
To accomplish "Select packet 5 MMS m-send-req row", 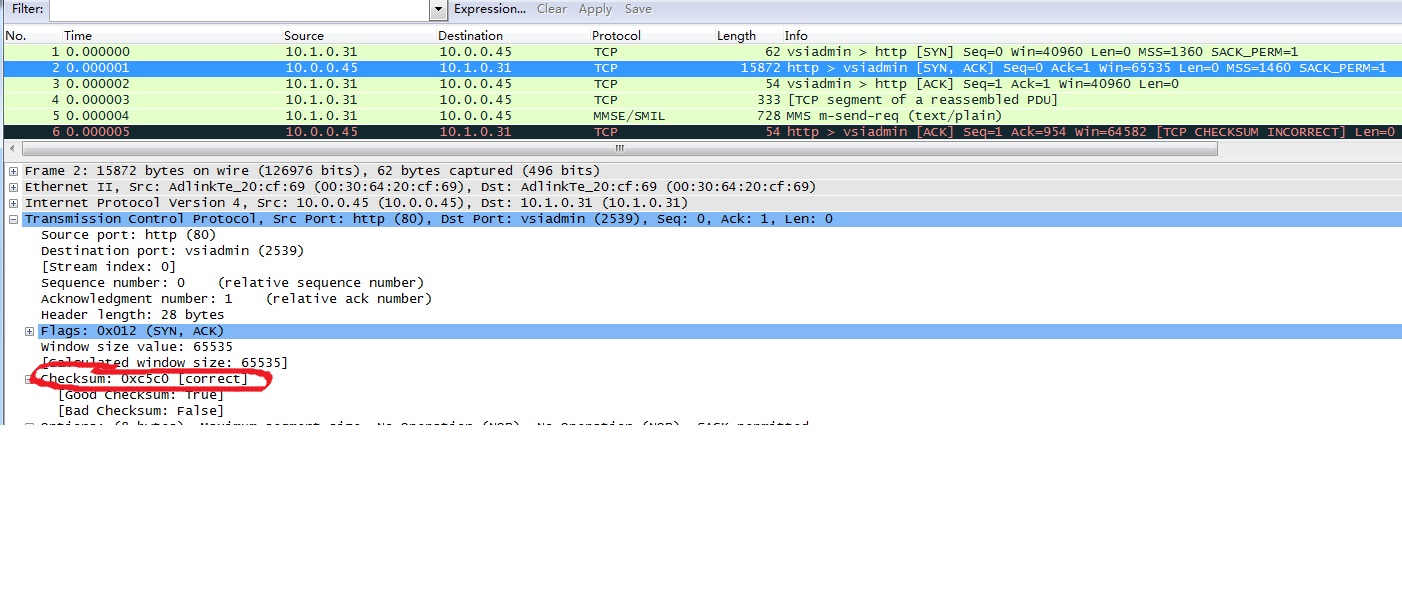I will click(x=703, y=116).
